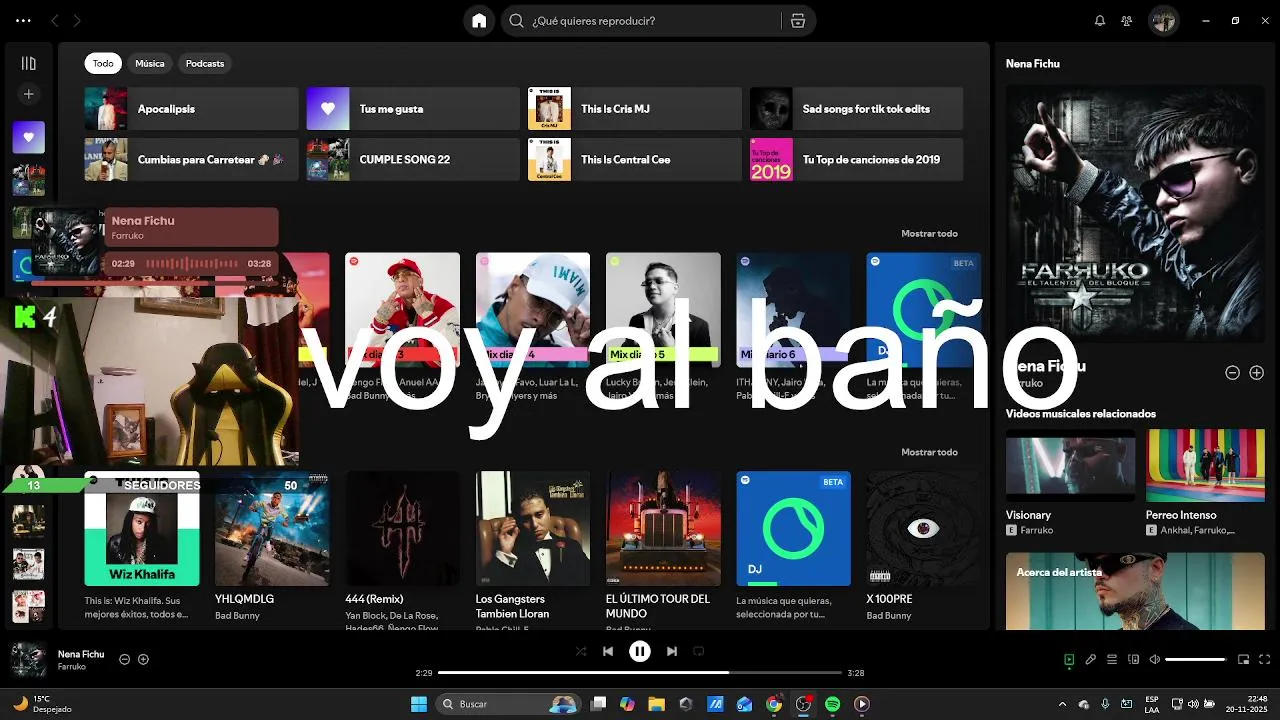This screenshot has width=1280, height=720.
Task: Open Liked Songs heart in the sidebar
Action: (29, 137)
